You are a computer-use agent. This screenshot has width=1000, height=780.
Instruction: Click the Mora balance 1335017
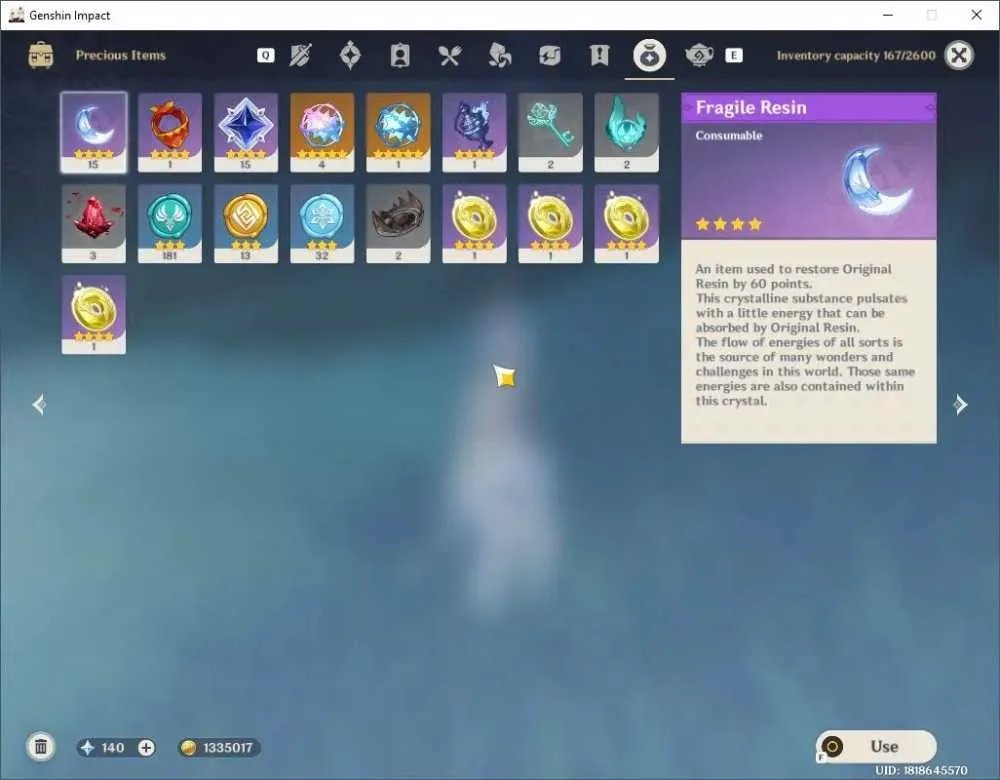coord(219,747)
